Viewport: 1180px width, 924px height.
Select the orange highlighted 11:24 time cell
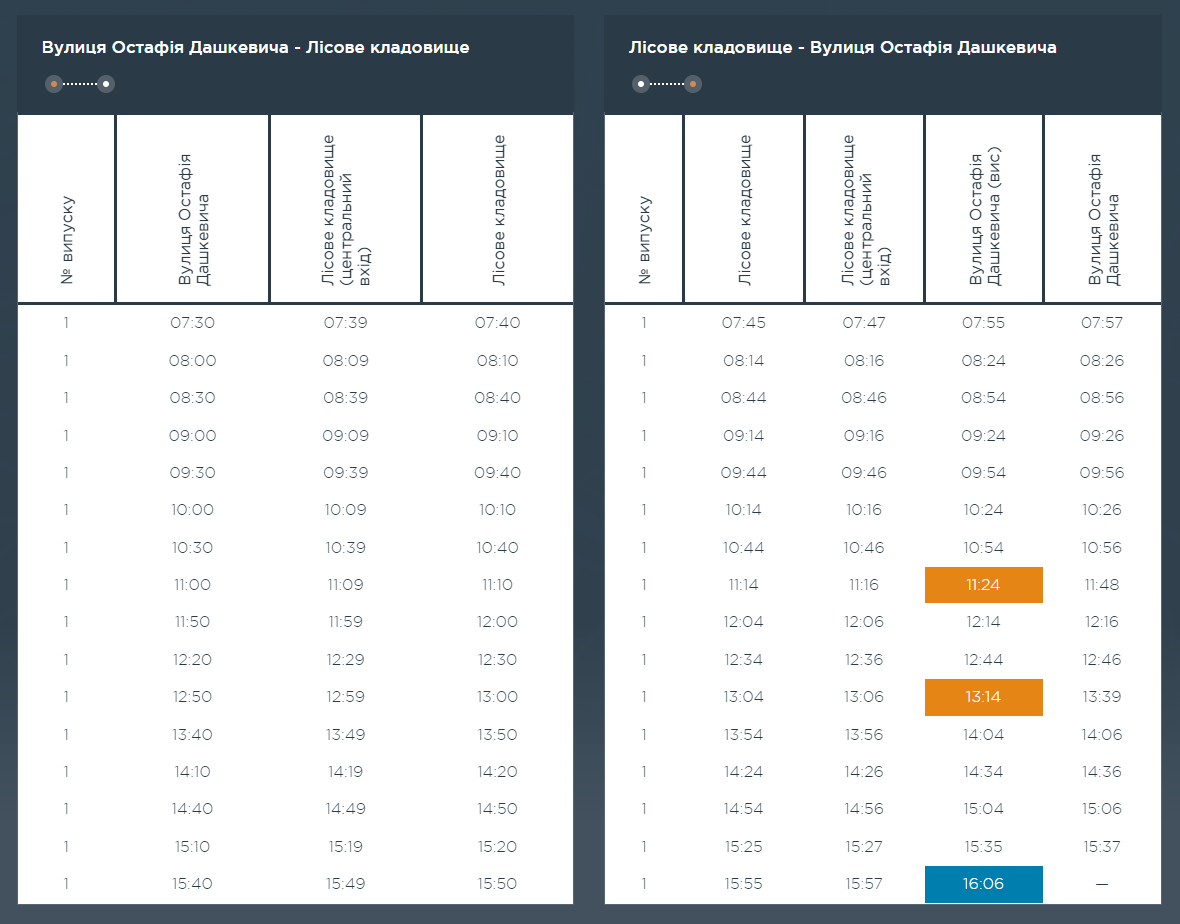point(983,585)
